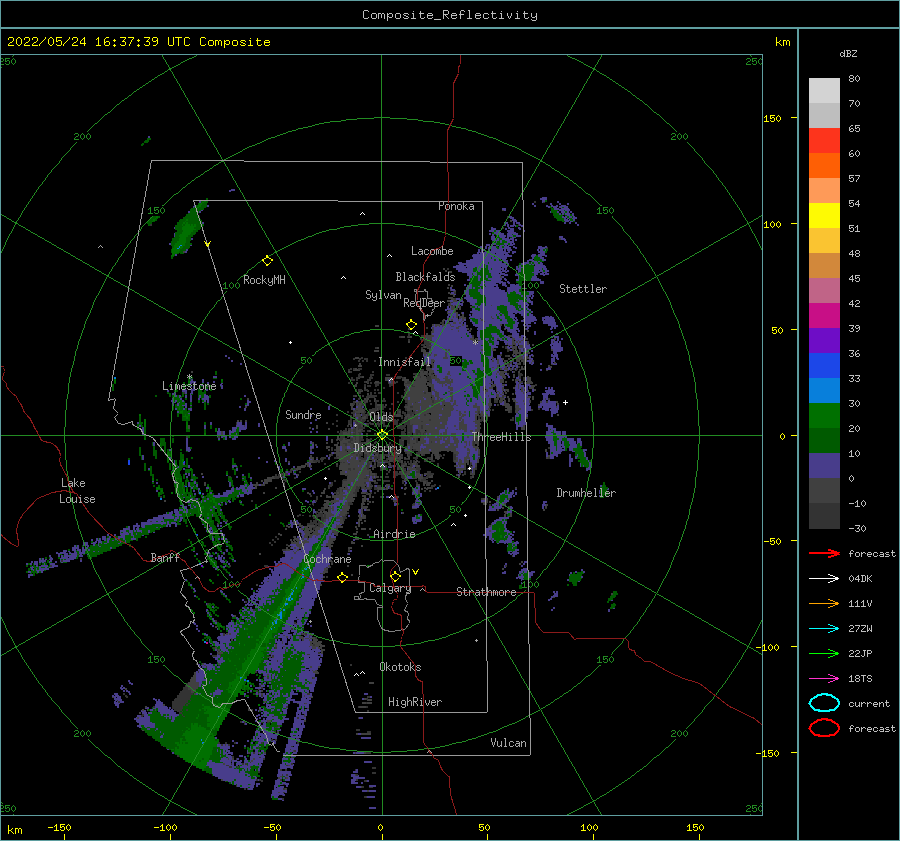Click the Sylvan label
The height and width of the screenshot is (841, 900).
pyautogui.click(x=383, y=295)
